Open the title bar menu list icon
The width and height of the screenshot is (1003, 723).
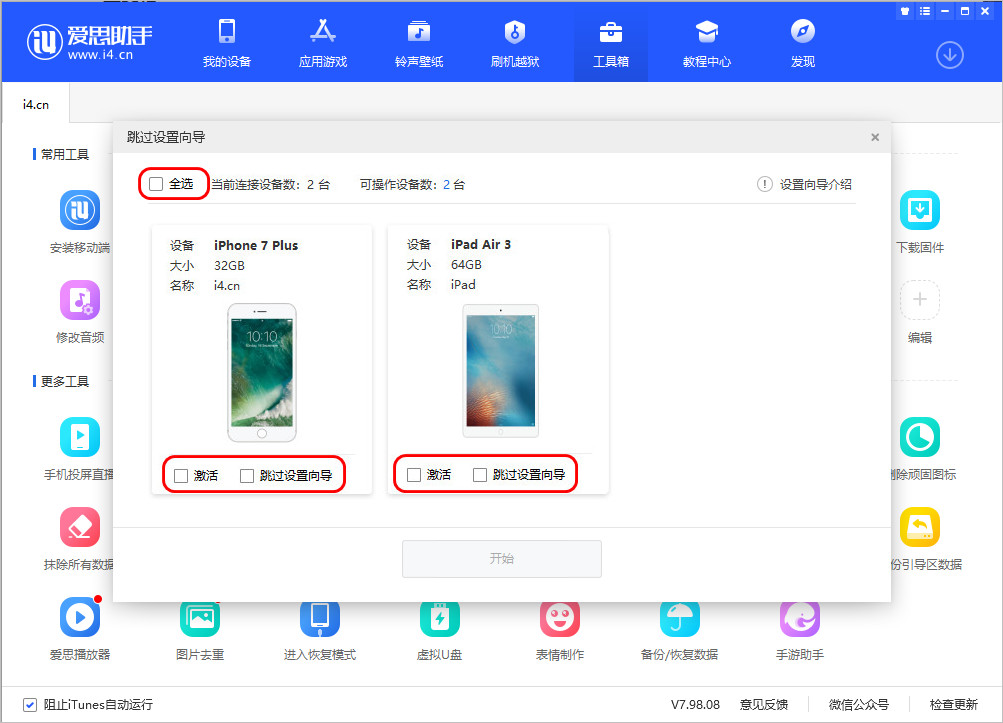925,11
